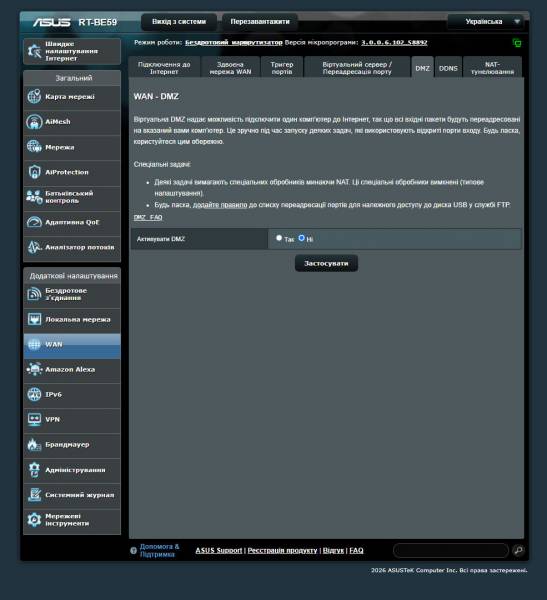Image resolution: width=547 pixels, height=600 pixels.
Task: Click the Адаптивна QoE gauge icon
Action: coord(34,222)
